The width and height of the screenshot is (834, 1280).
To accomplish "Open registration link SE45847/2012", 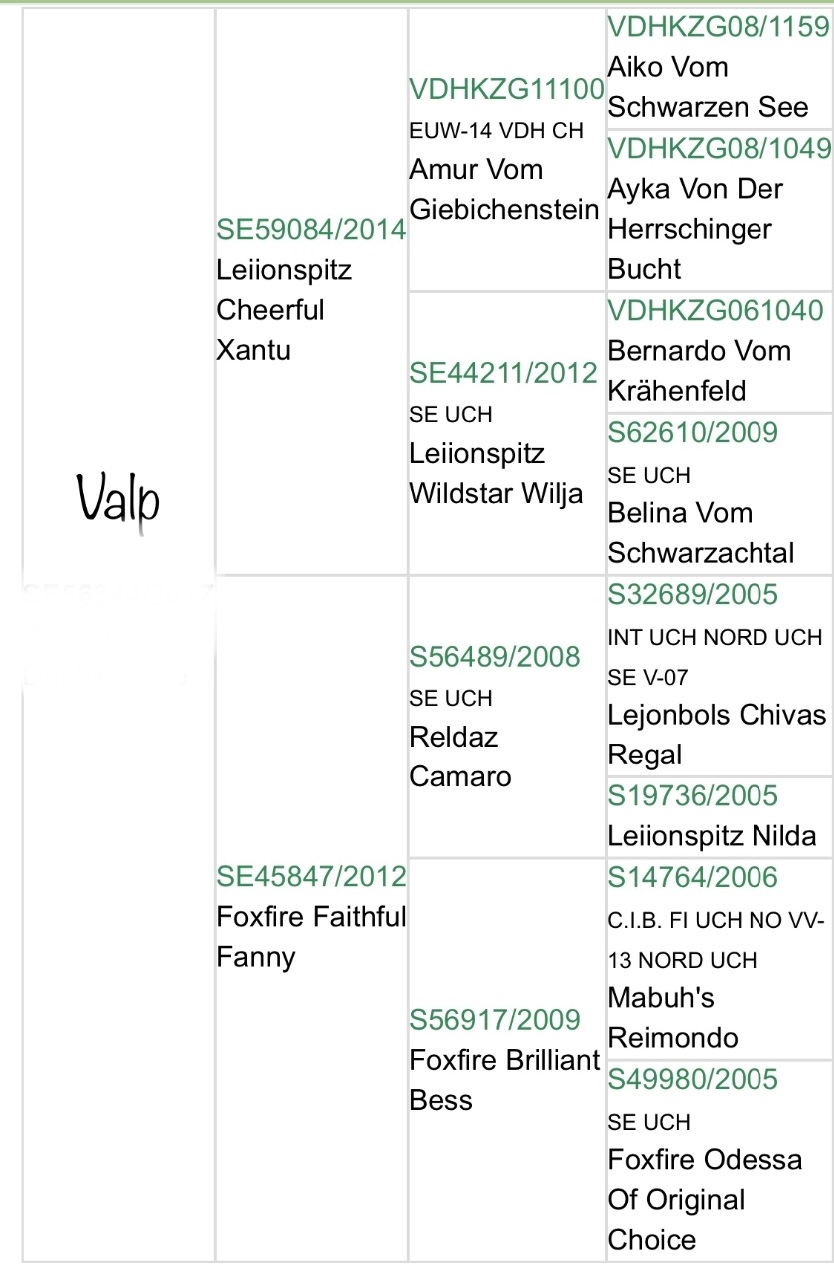I will tap(311, 876).
